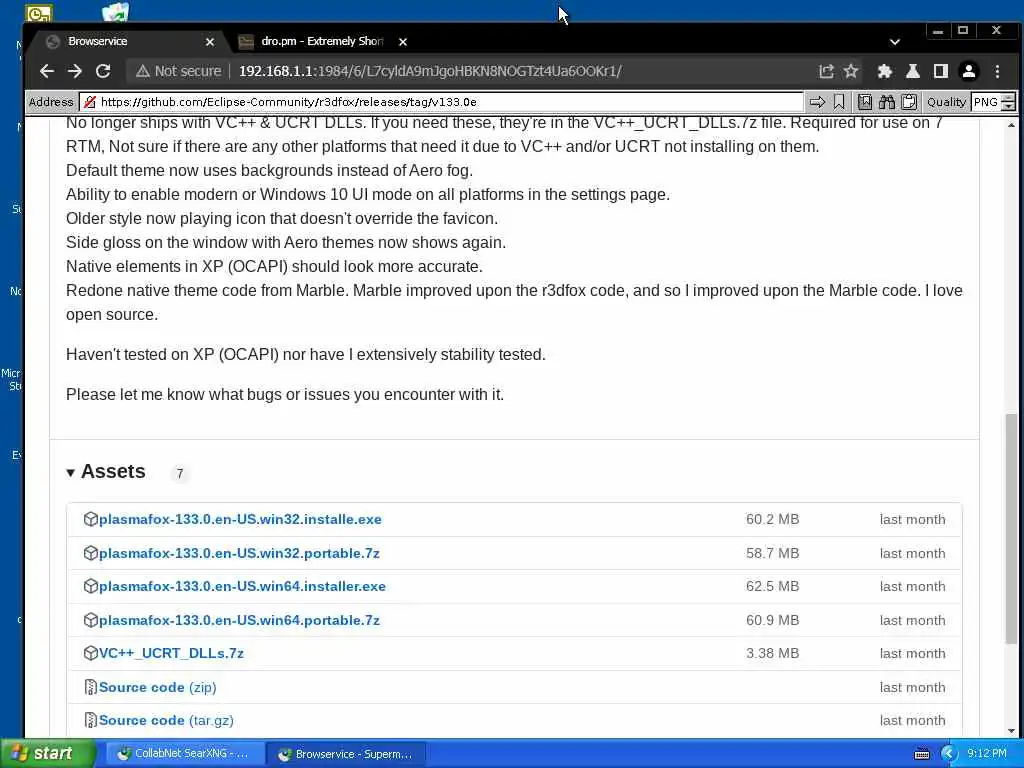The width and height of the screenshot is (1024, 768).
Task: Switch to Browservice Supermium taskbar window
Action: click(x=346, y=754)
